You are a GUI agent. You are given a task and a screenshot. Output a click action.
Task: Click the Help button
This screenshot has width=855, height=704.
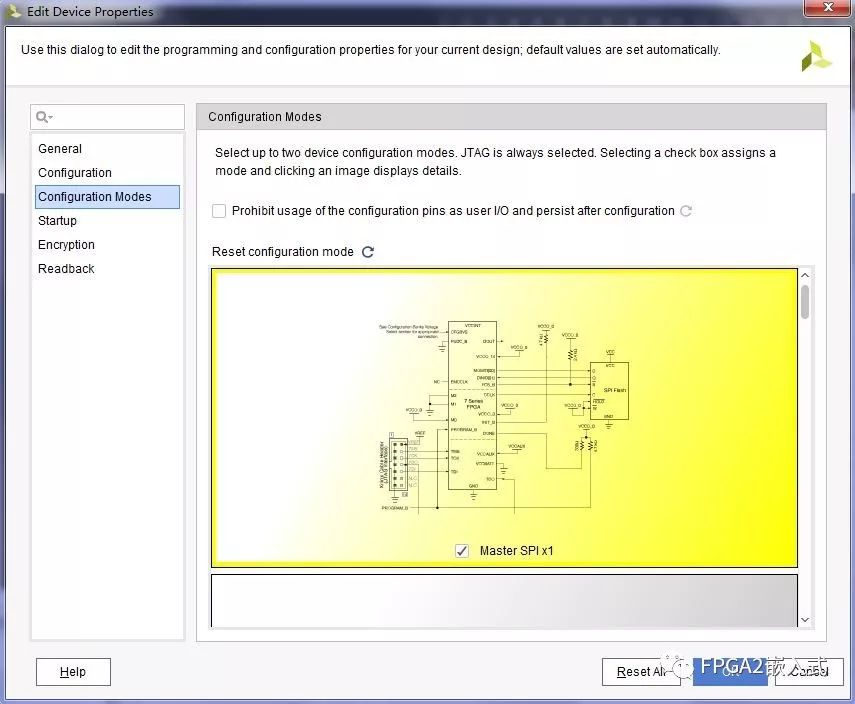[73, 672]
